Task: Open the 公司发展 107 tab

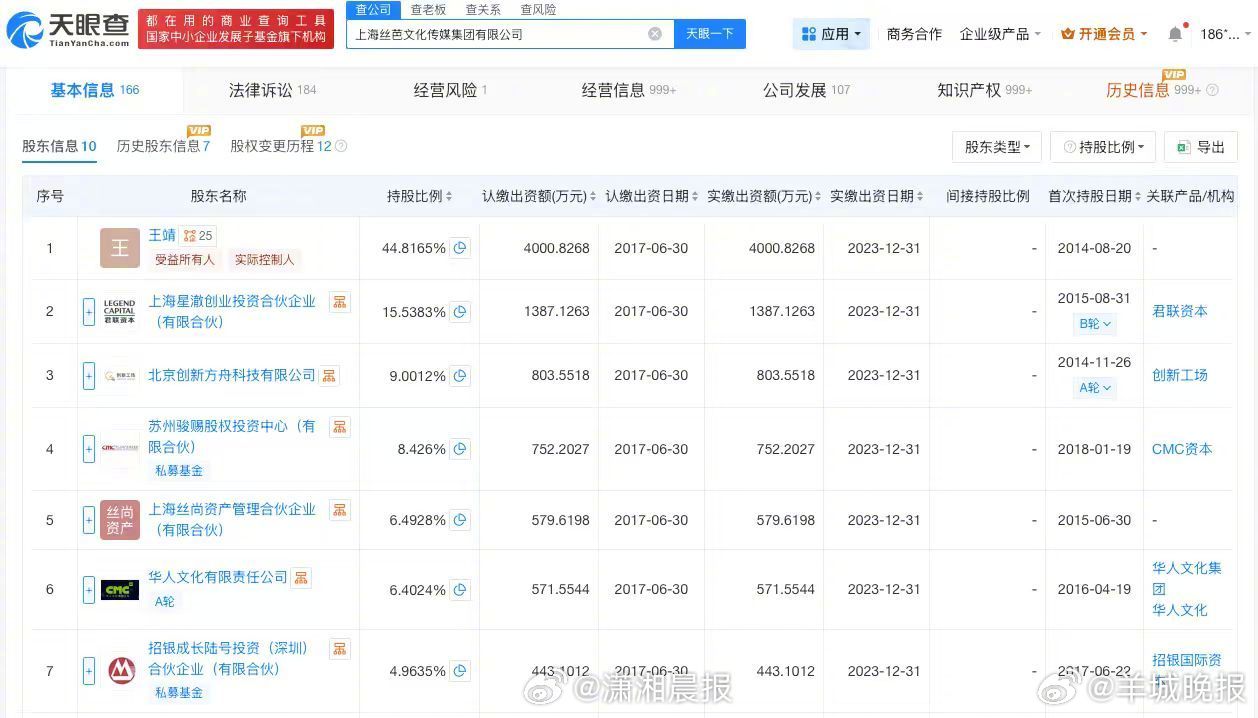Action: (x=806, y=90)
